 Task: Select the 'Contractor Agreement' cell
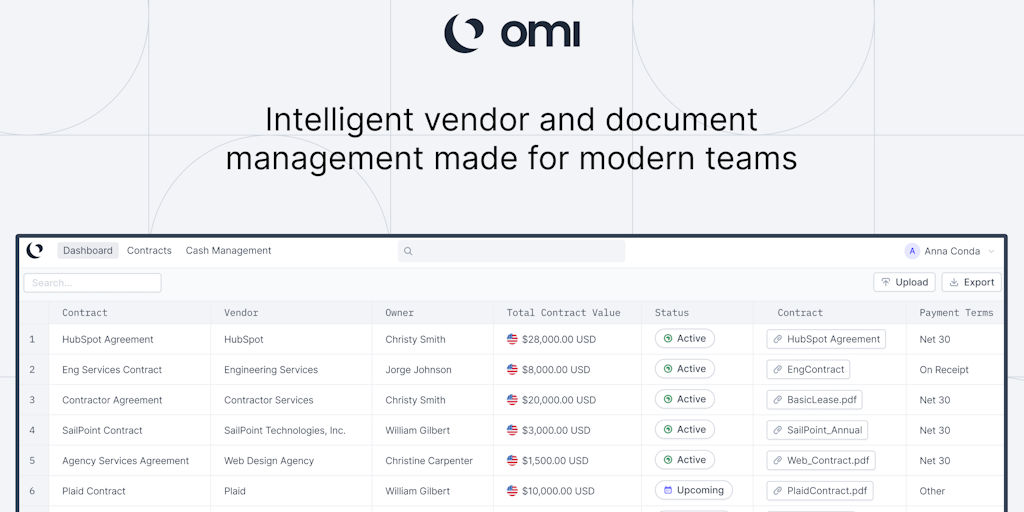112,400
